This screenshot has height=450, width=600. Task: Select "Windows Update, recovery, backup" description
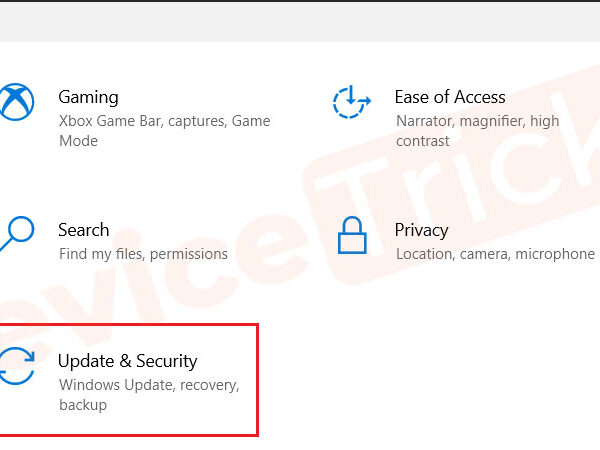tap(149, 395)
